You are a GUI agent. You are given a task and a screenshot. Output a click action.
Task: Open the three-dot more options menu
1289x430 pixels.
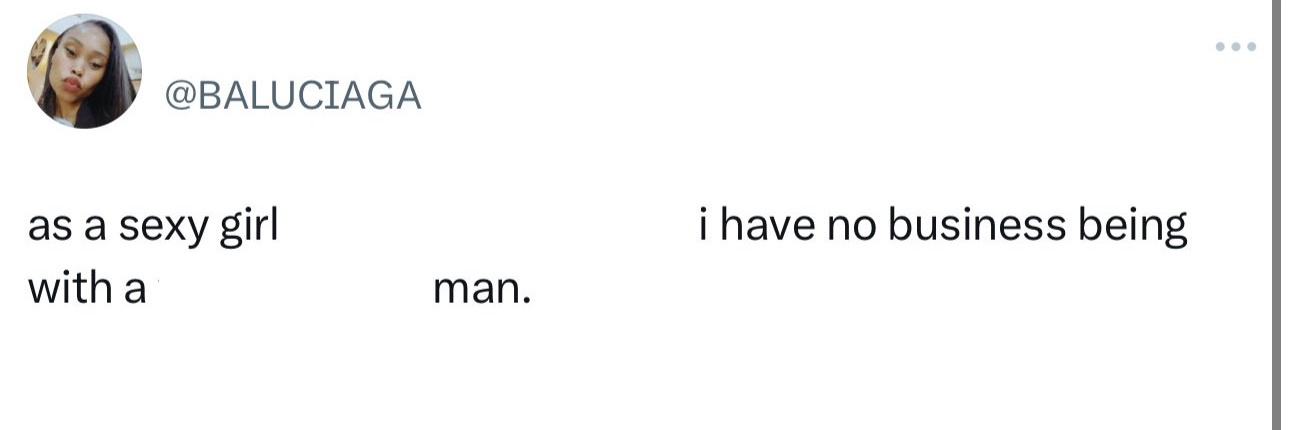[1236, 47]
